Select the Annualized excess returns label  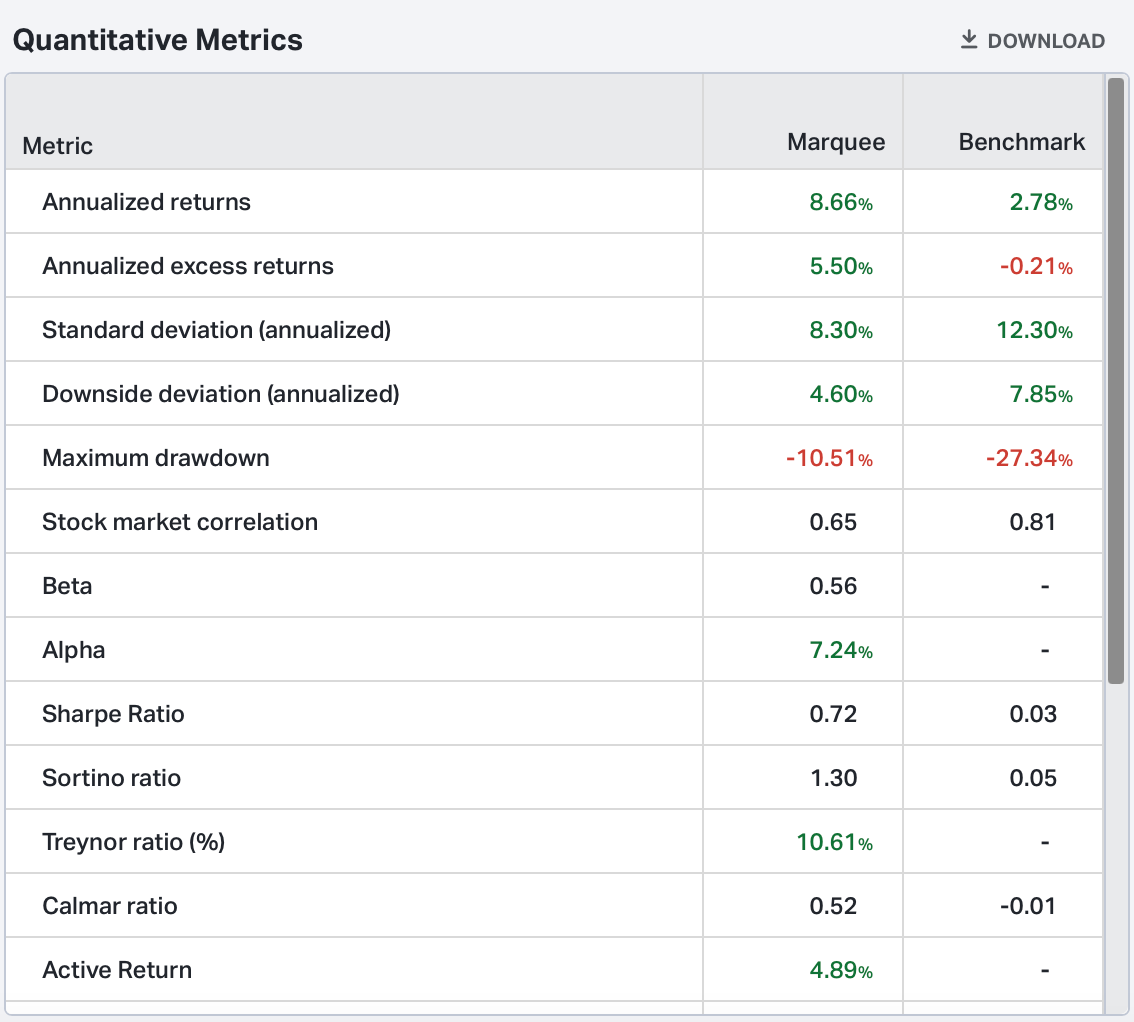point(188,266)
